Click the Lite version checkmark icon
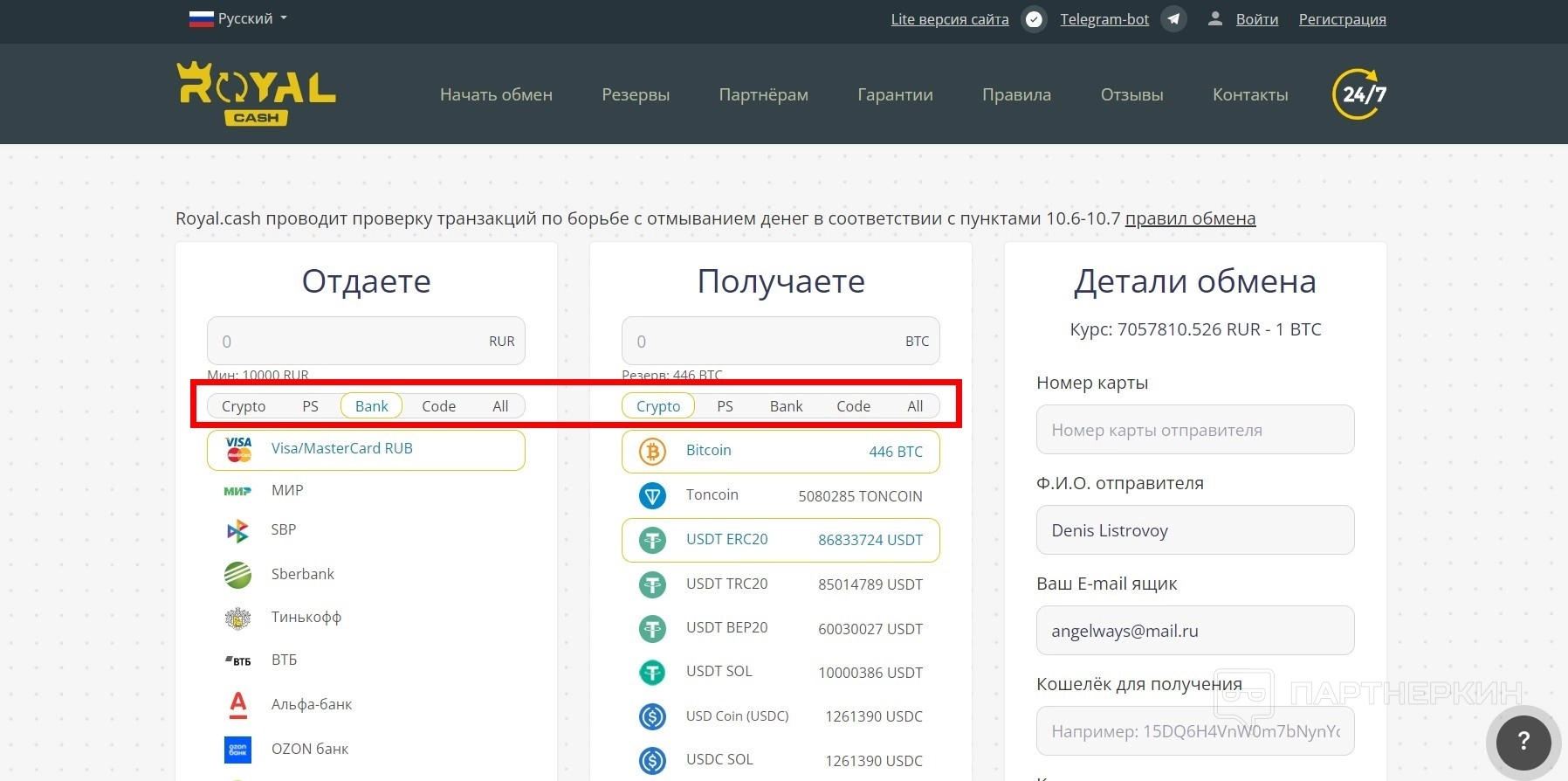1568x781 pixels. click(1034, 19)
